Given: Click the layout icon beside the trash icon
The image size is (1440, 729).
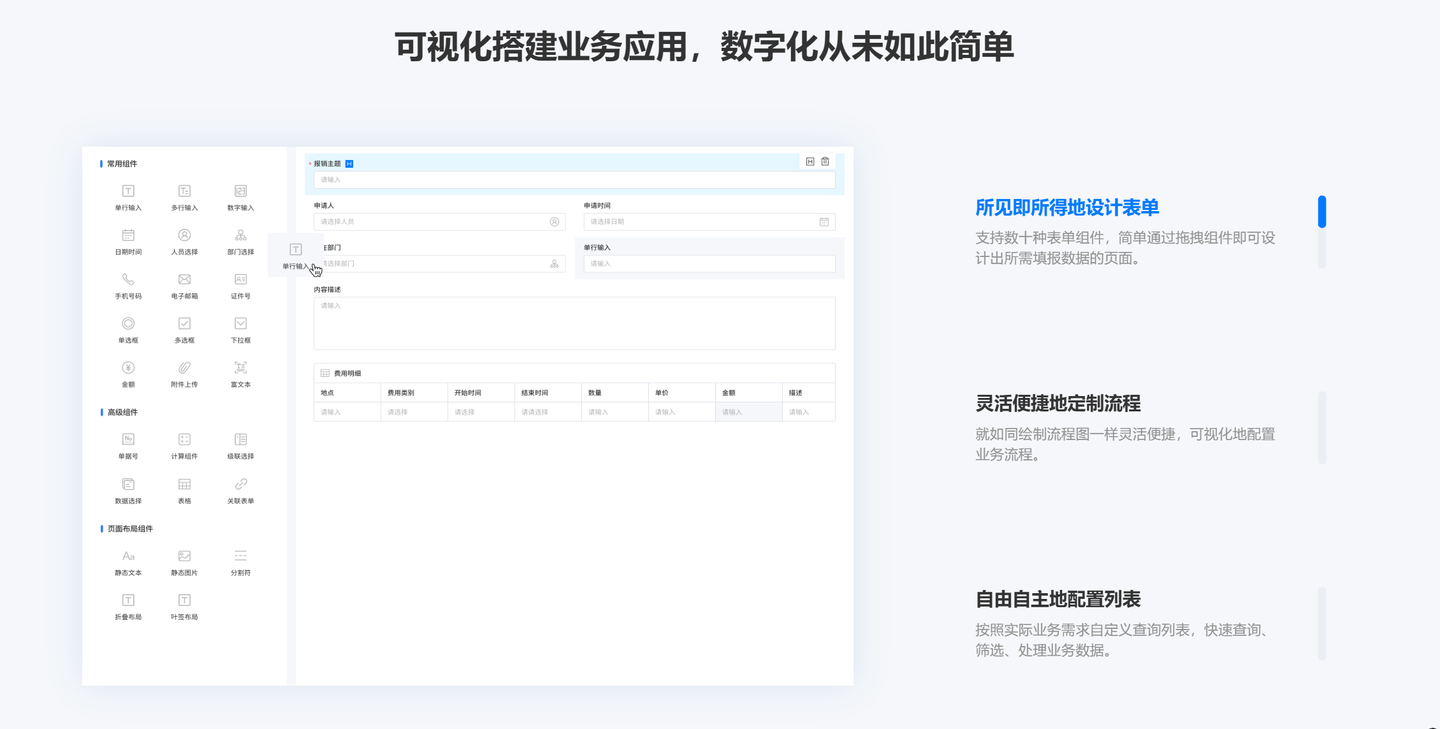Looking at the screenshot, I should [810, 161].
